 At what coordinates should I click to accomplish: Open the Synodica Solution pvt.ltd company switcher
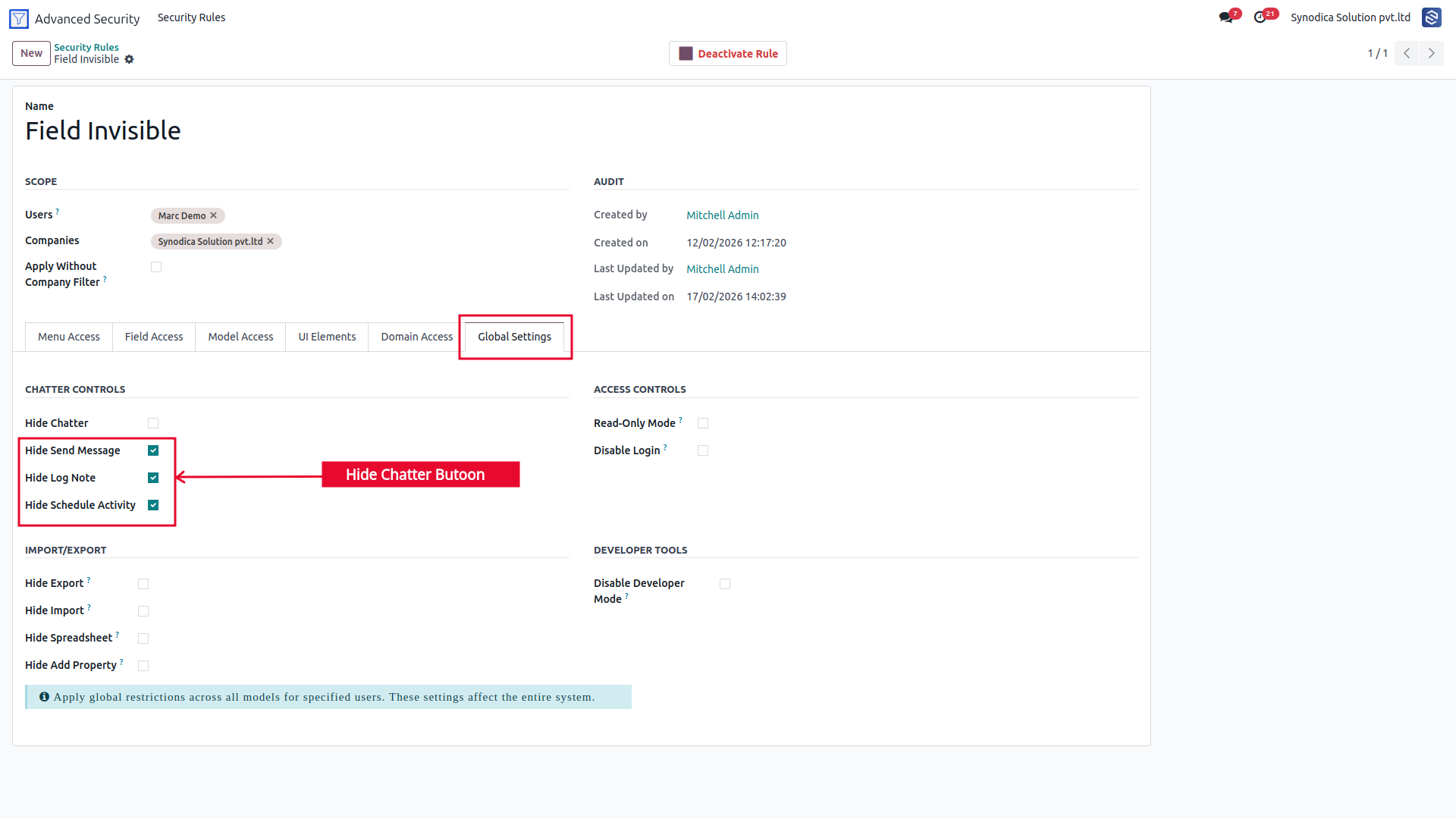pyautogui.click(x=1351, y=17)
